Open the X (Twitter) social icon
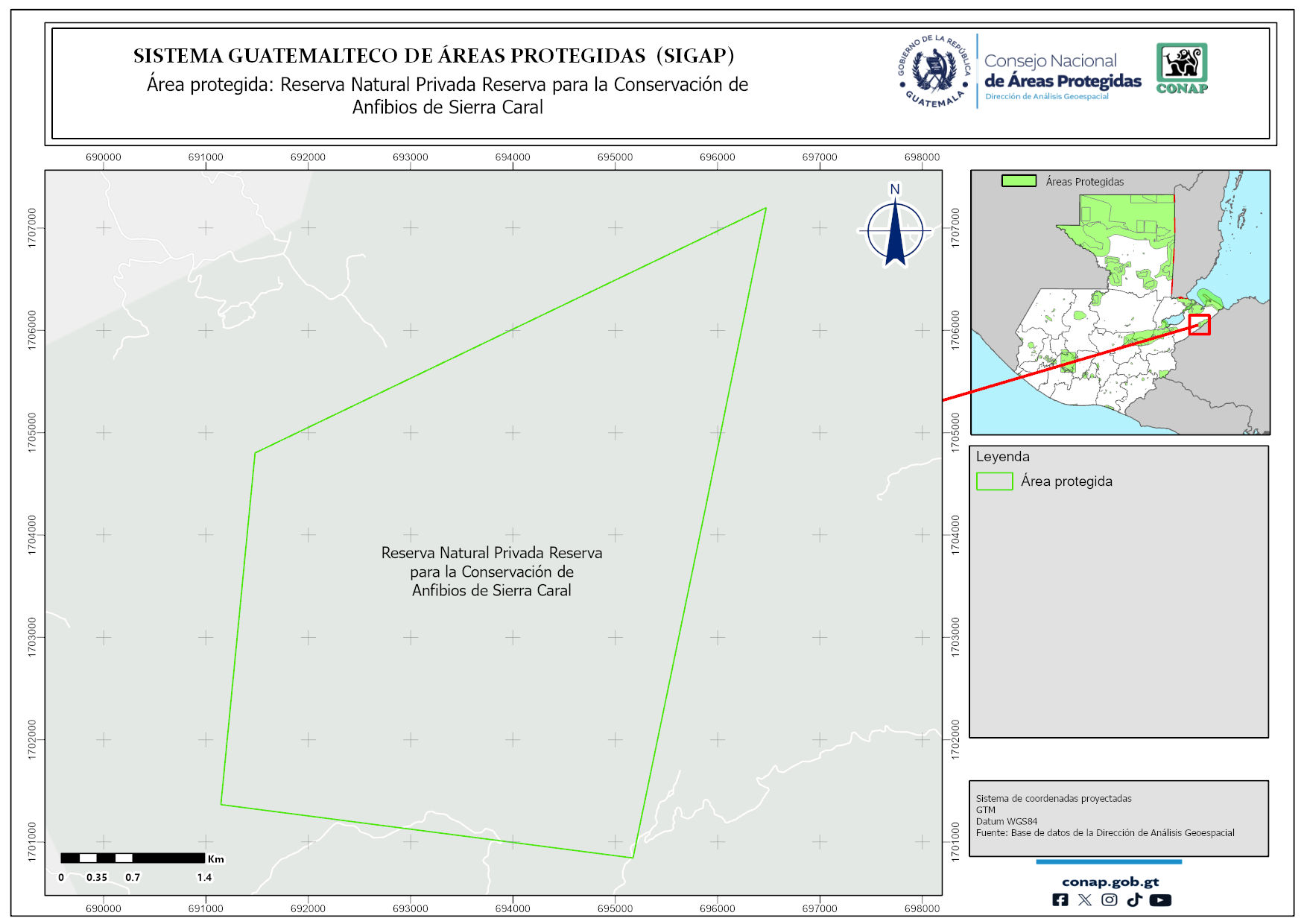This screenshot has height=924, width=1307. pyautogui.click(x=1085, y=900)
